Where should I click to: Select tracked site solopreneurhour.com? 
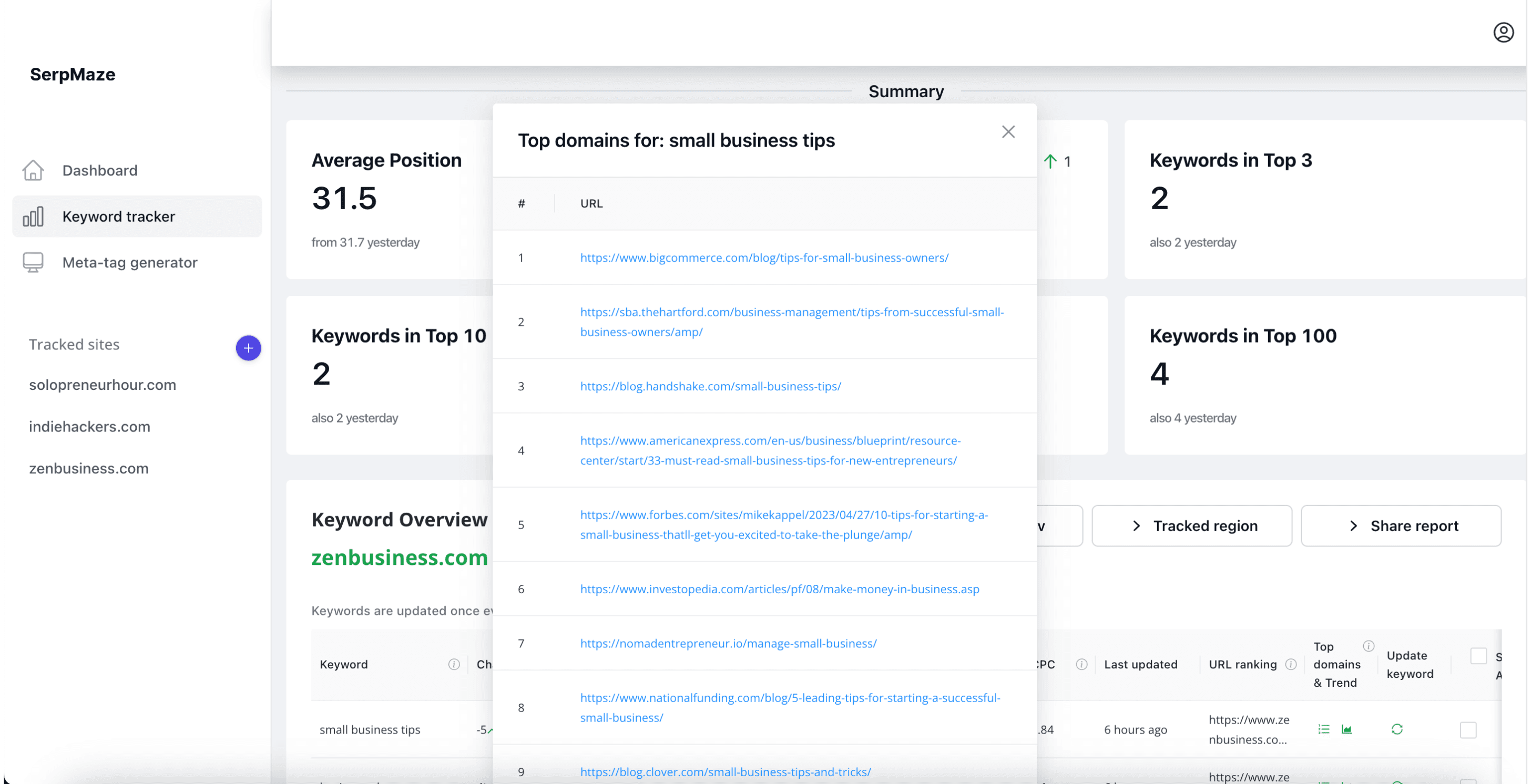[x=103, y=385]
